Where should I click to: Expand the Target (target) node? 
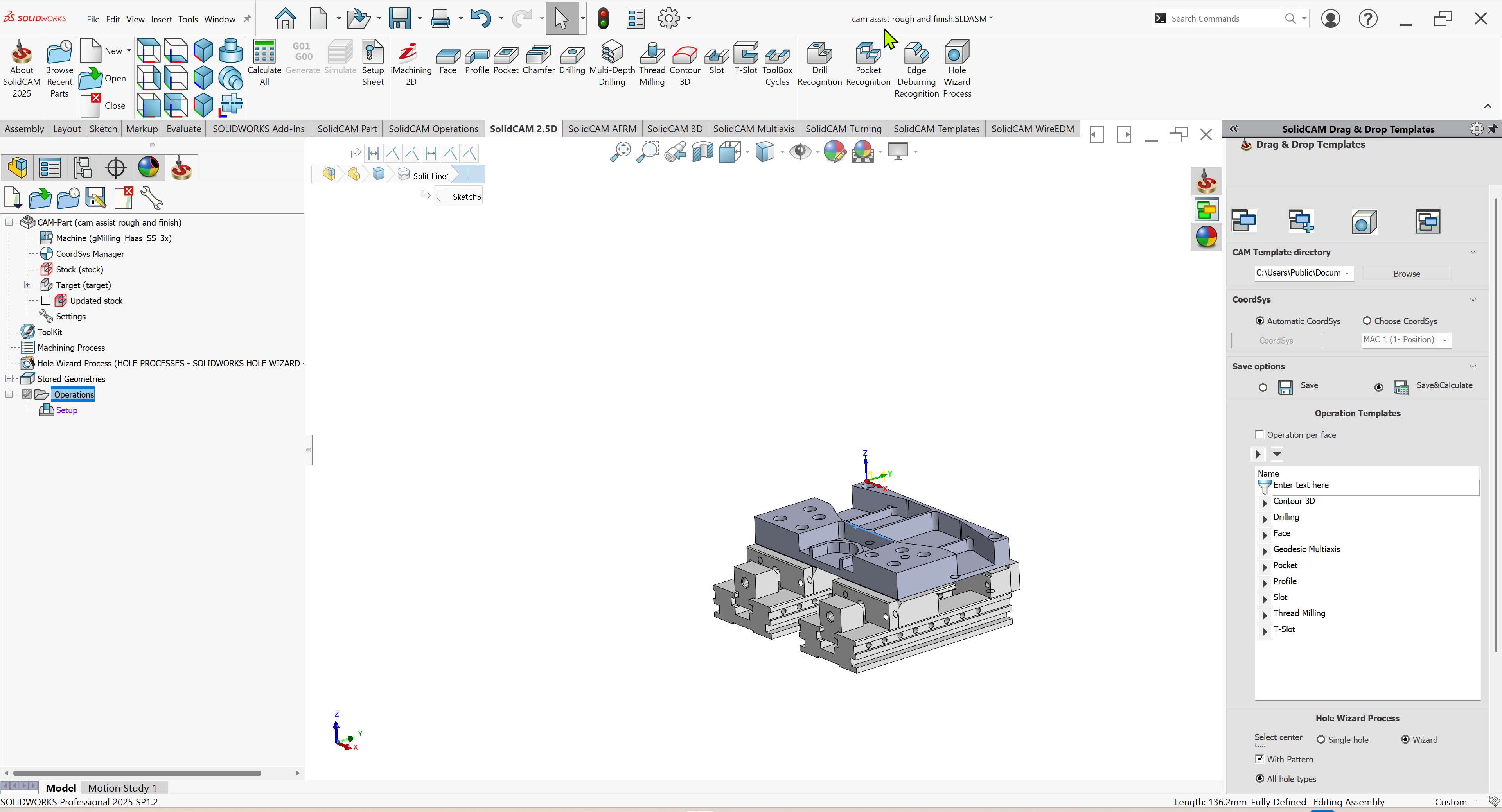pos(27,285)
